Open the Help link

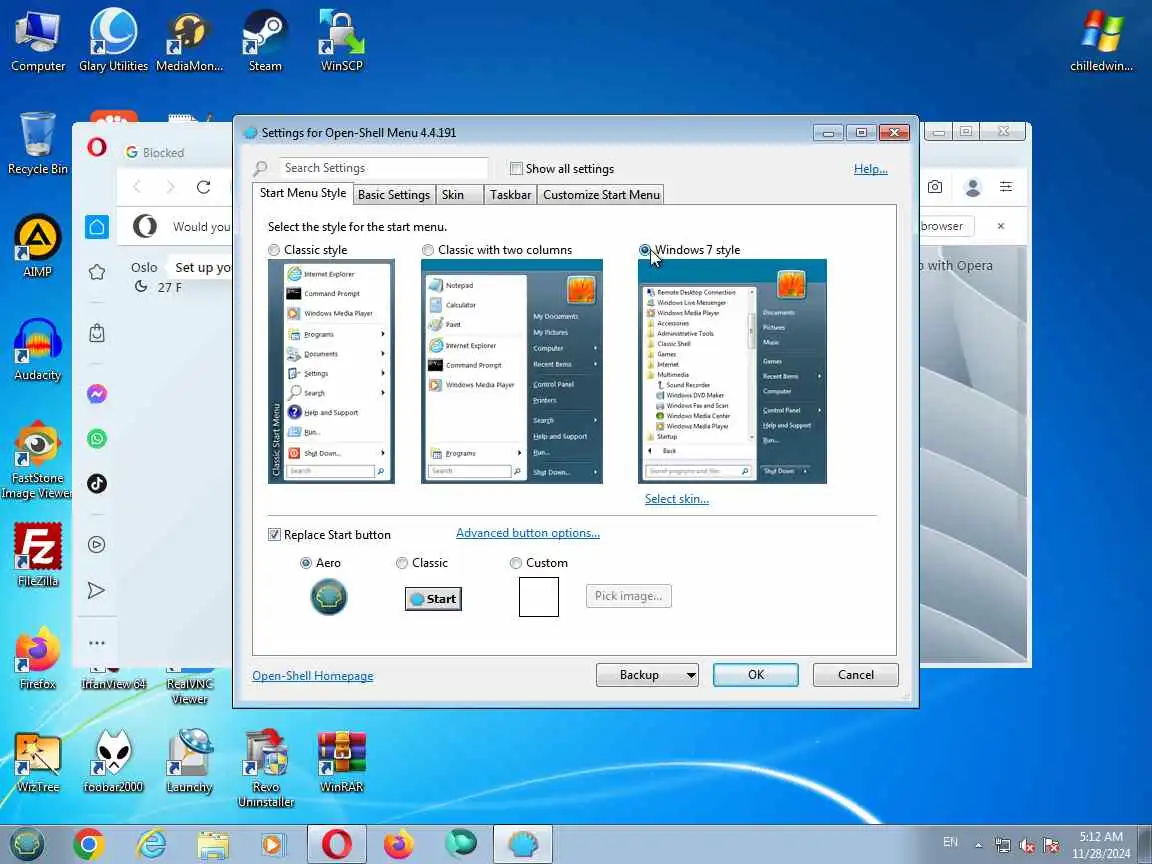click(x=871, y=169)
